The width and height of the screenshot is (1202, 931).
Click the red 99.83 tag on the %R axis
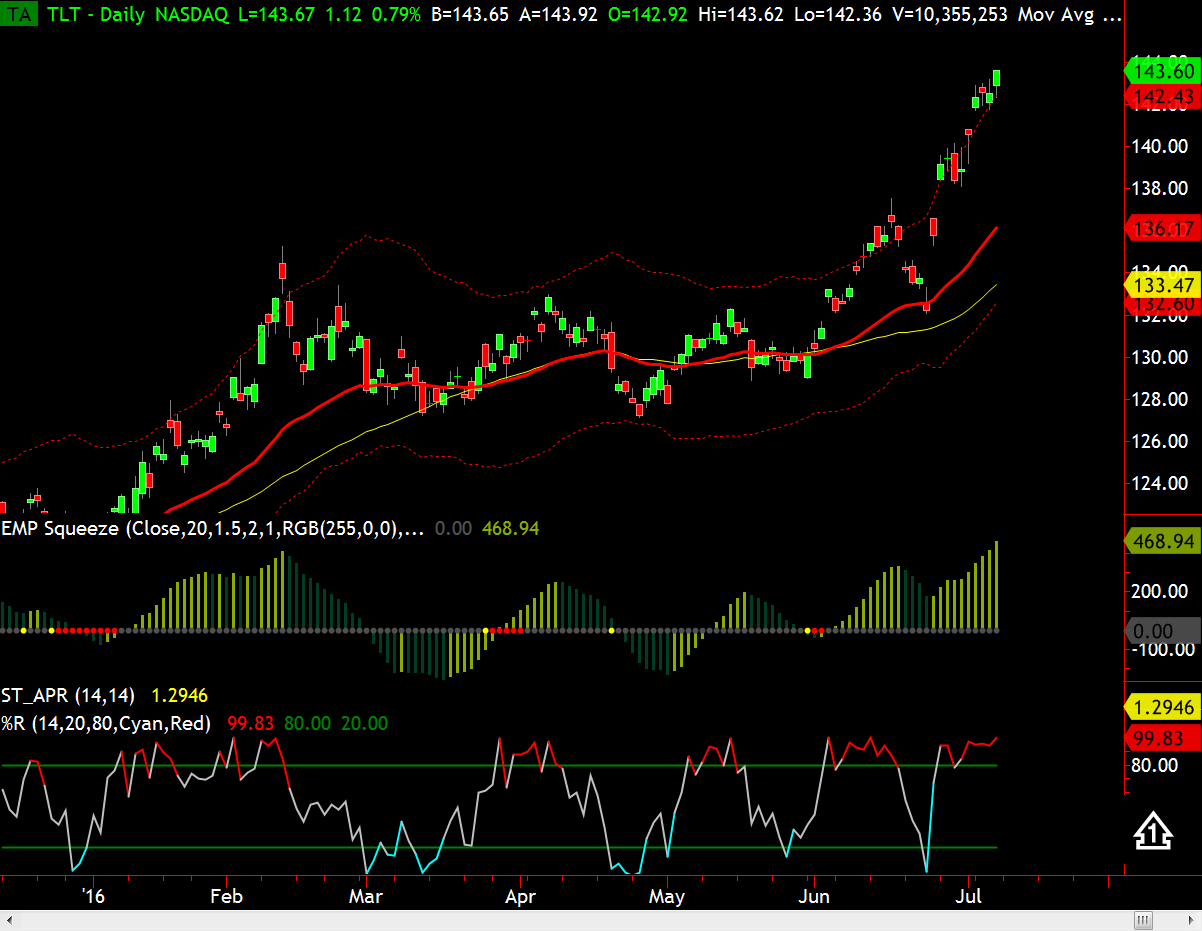1162,737
